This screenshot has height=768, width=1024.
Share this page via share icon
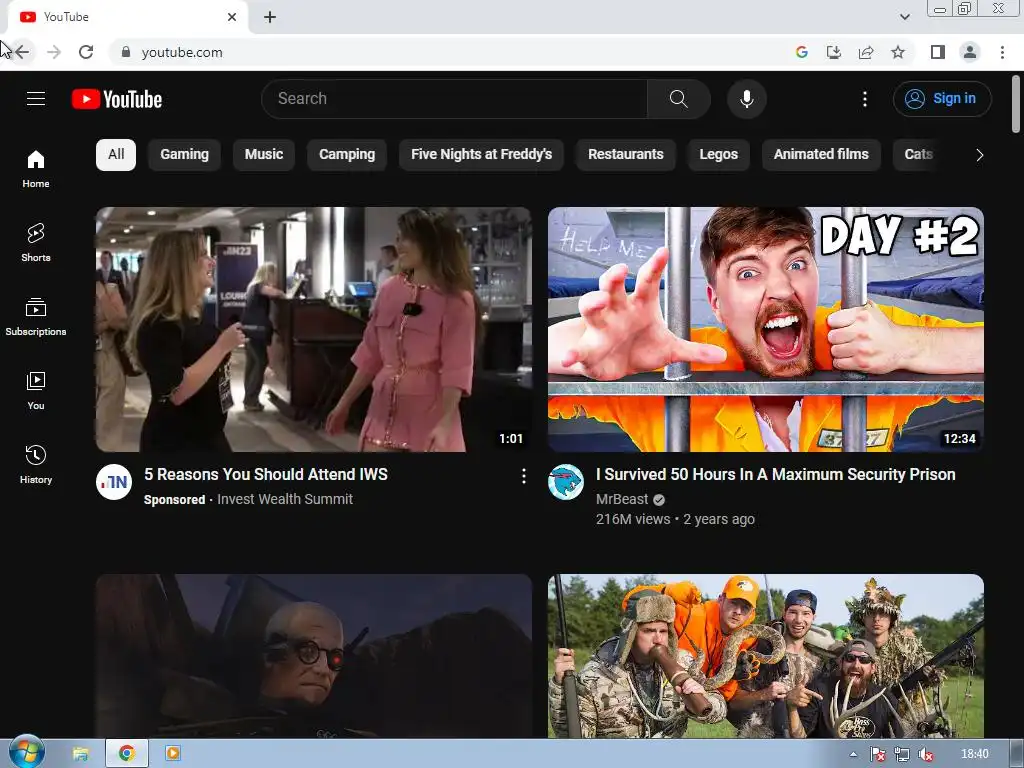pos(866,52)
